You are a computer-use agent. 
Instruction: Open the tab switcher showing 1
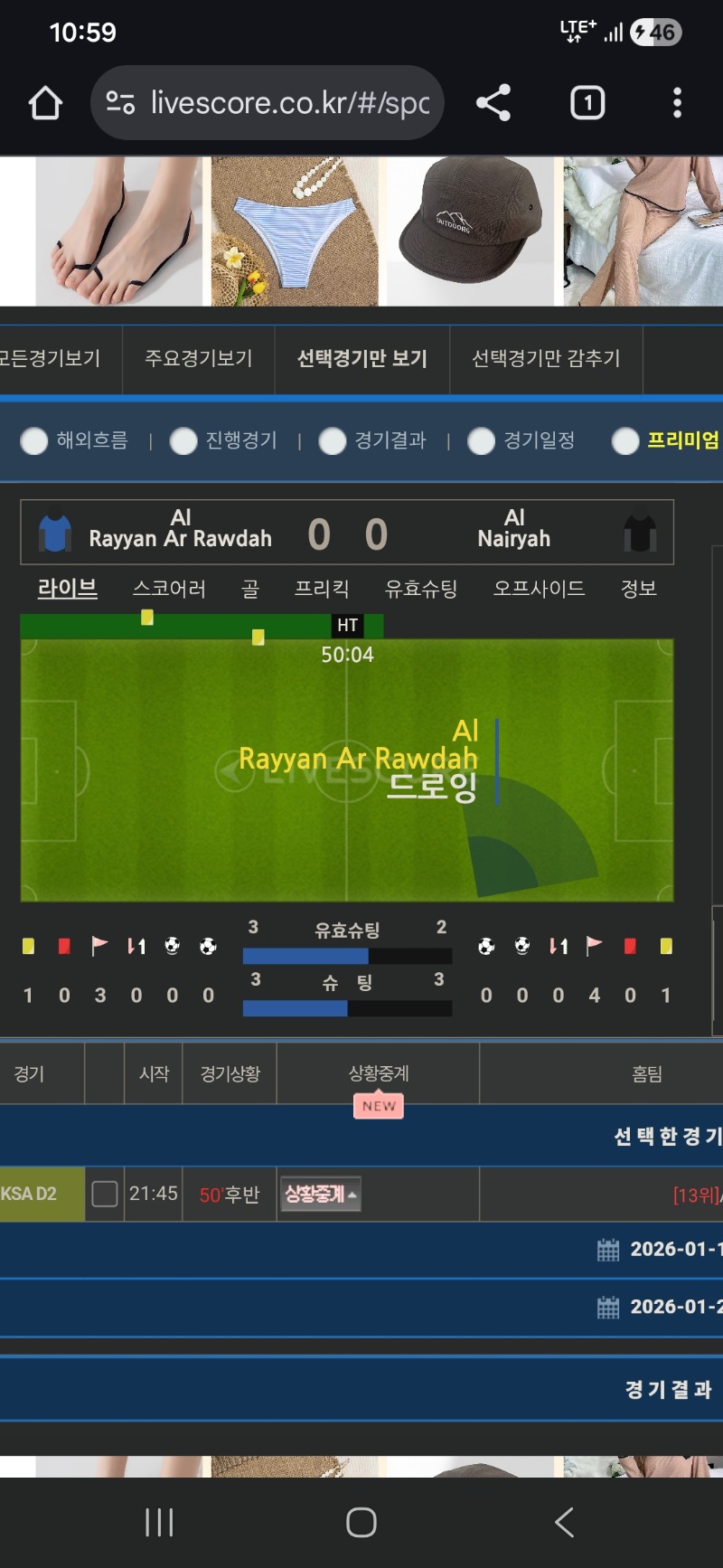point(587,103)
